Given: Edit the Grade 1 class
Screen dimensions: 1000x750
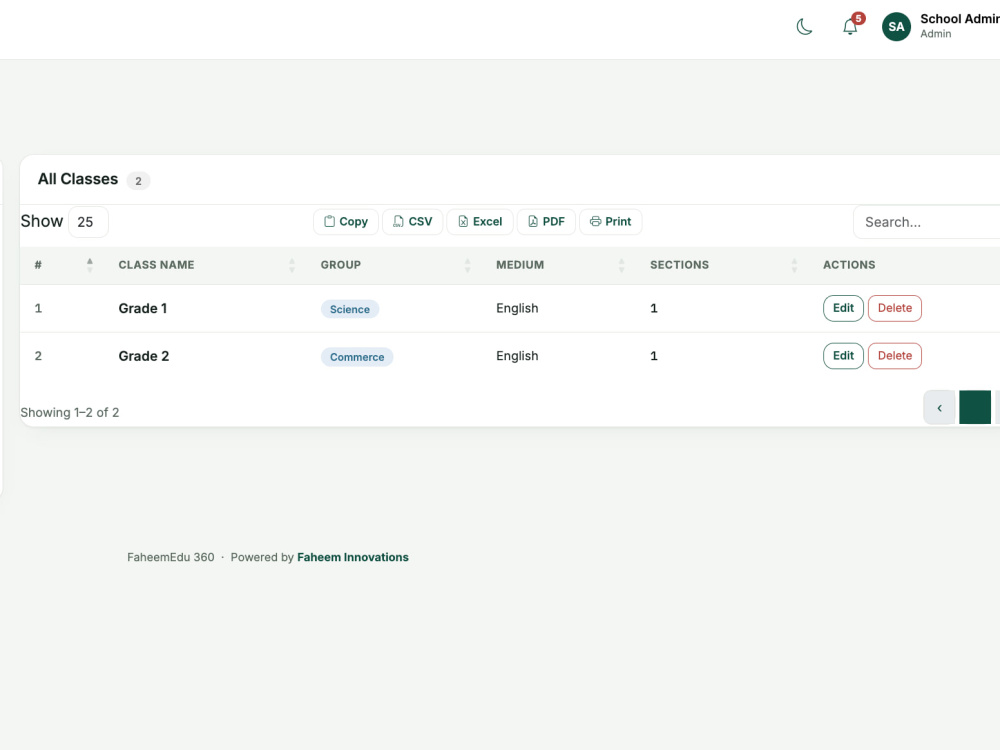Looking at the screenshot, I should tap(843, 308).
